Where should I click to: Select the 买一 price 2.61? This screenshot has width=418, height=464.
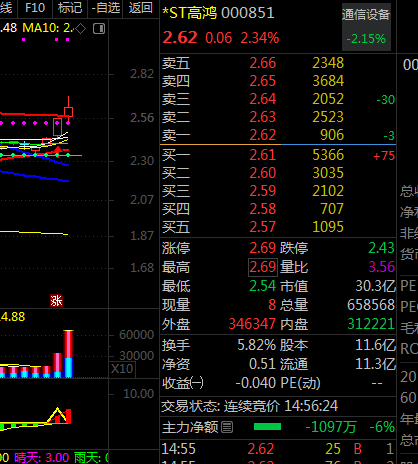point(263,155)
